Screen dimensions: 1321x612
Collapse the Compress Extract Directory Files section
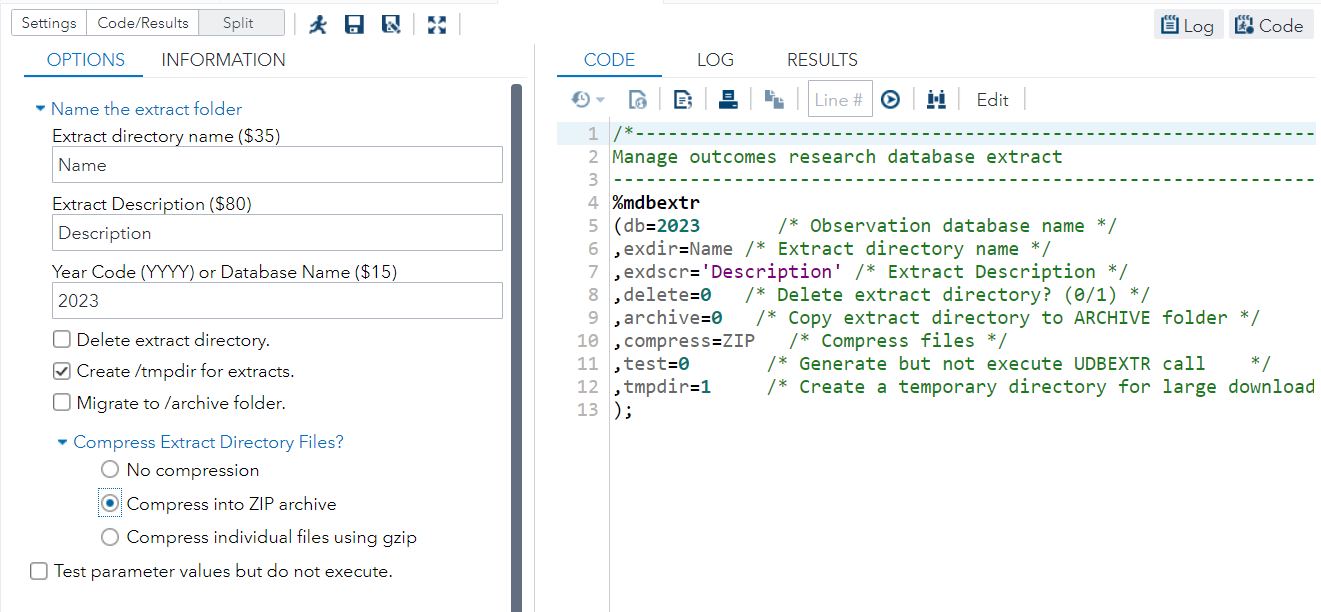(62, 441)
